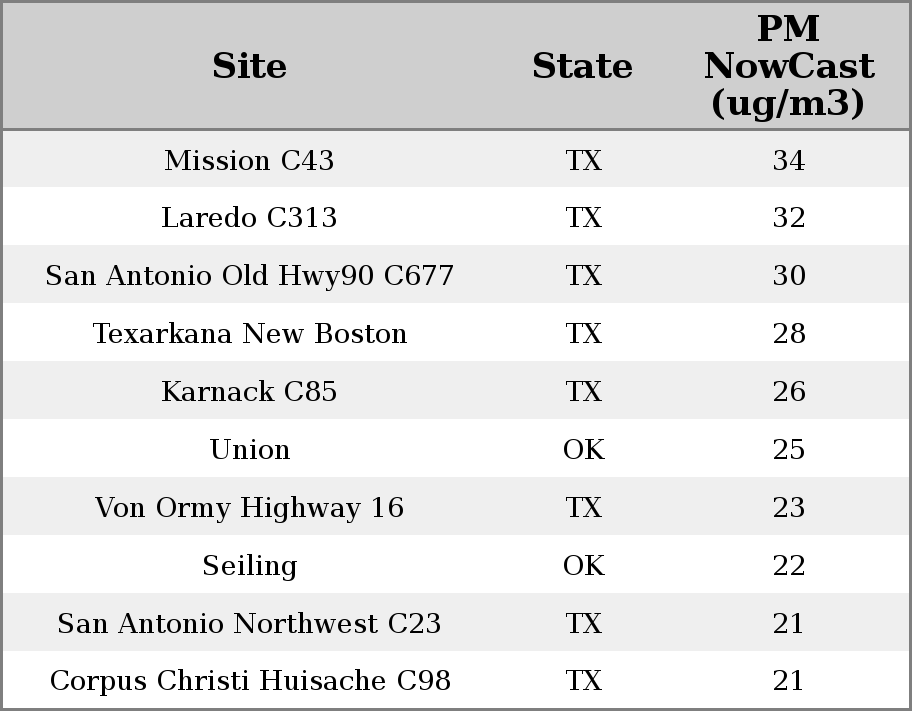Image resolution: width=912 pixels, height=711 pixels.
Task: Click San Antonio Old Hwy90 C677
Action: (249, 276)
